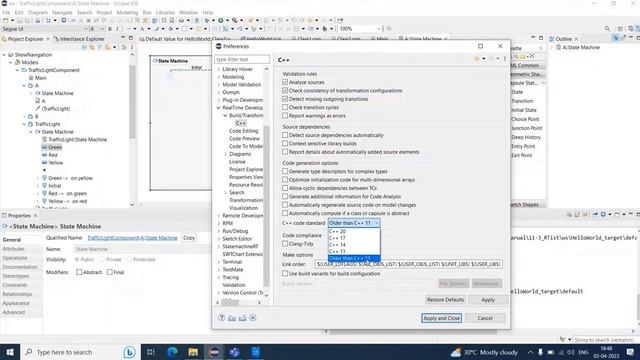Click the Preferences tree horizontal scrollbar
This screenshot has width=640, height=360.
[230, 302]
